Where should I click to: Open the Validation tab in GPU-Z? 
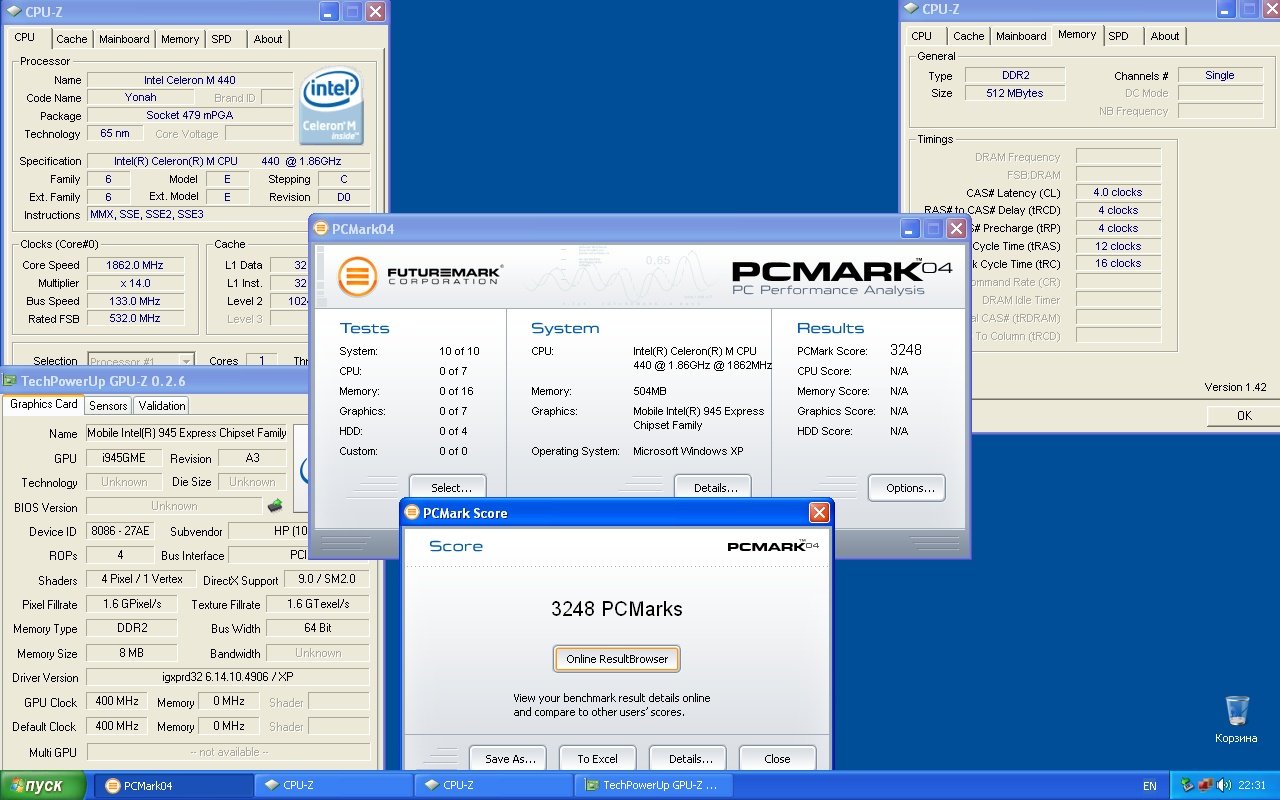tap(161, 405)
